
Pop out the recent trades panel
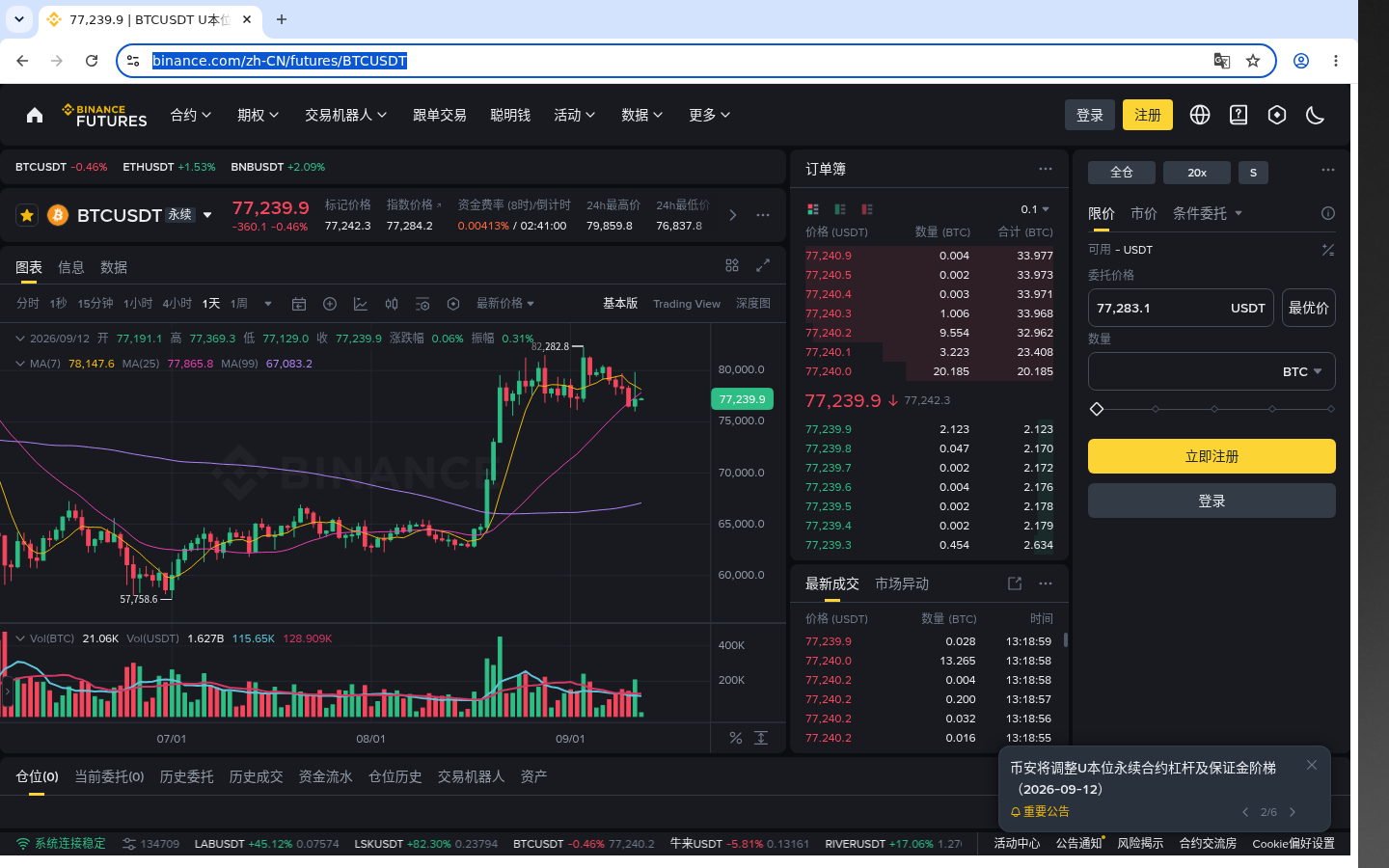tap(1015, 583)
